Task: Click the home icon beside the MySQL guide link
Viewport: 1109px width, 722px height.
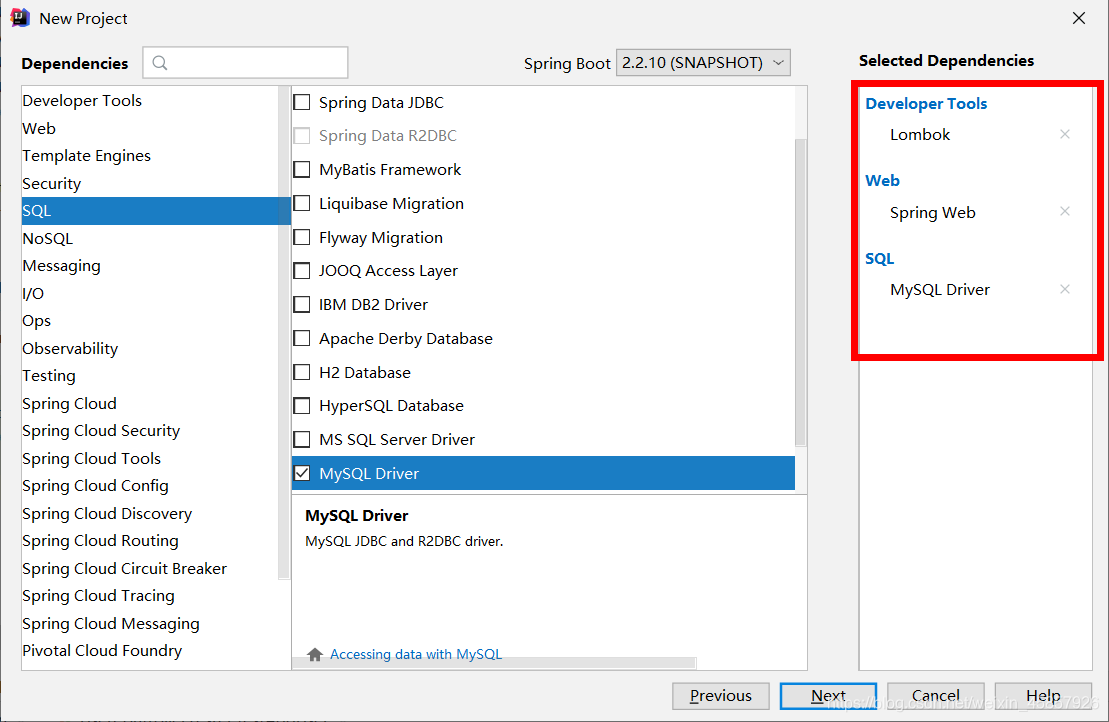Action: [315, 654]
